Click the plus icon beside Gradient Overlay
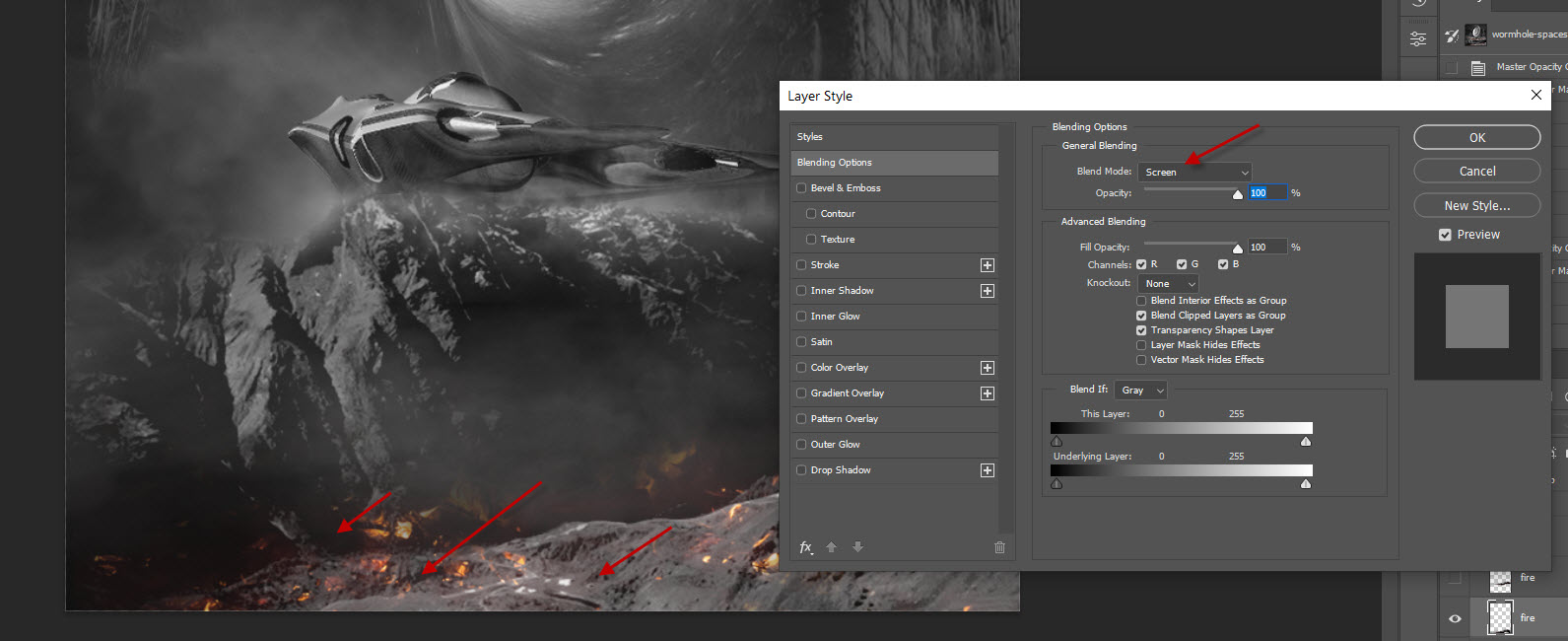The width and height of the screenshot is (1568, 641). [987, 393]
